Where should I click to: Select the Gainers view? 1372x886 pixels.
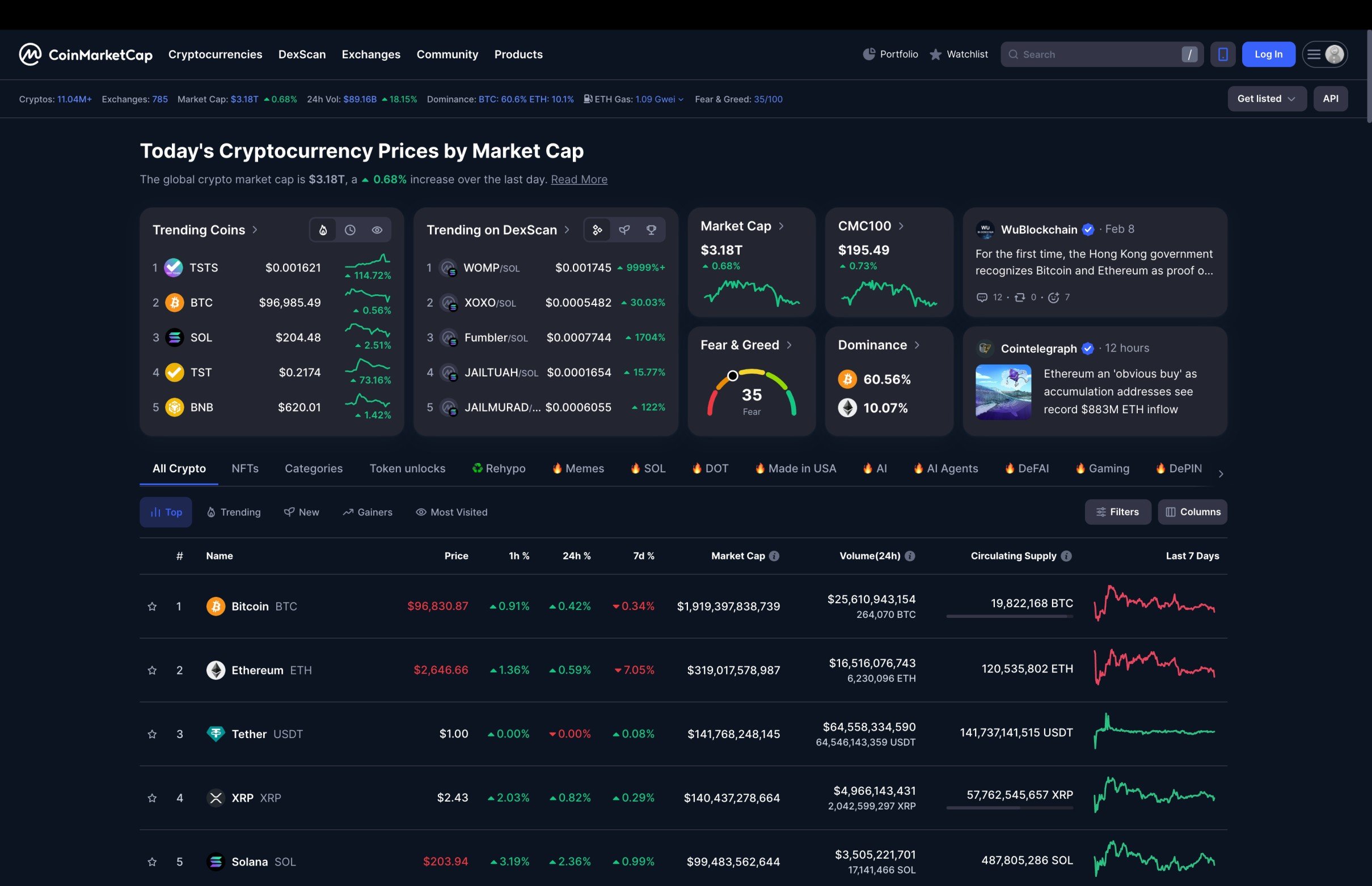click(x=367, y=512)
